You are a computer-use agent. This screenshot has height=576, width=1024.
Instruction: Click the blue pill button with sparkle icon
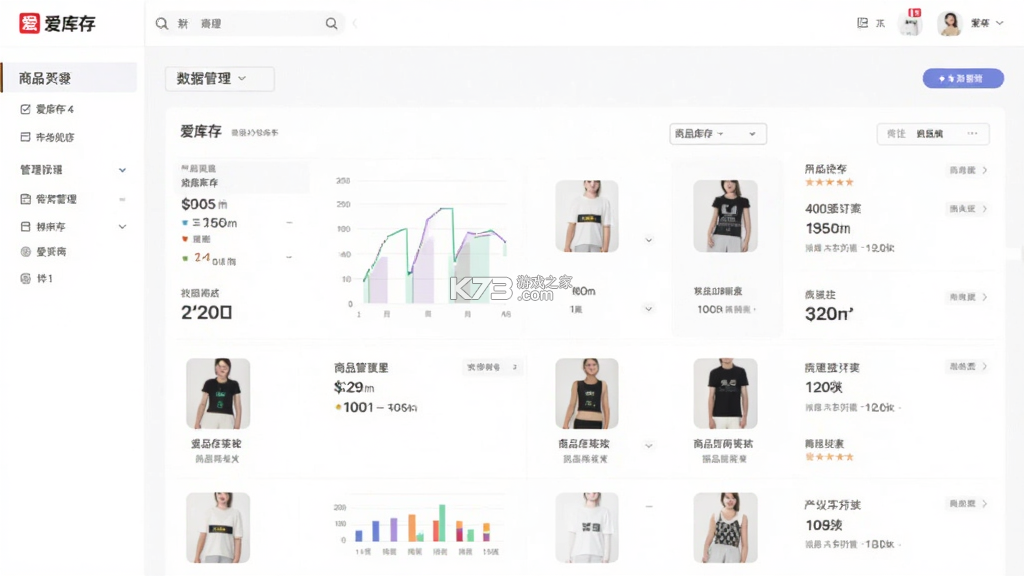coord(963,78)
